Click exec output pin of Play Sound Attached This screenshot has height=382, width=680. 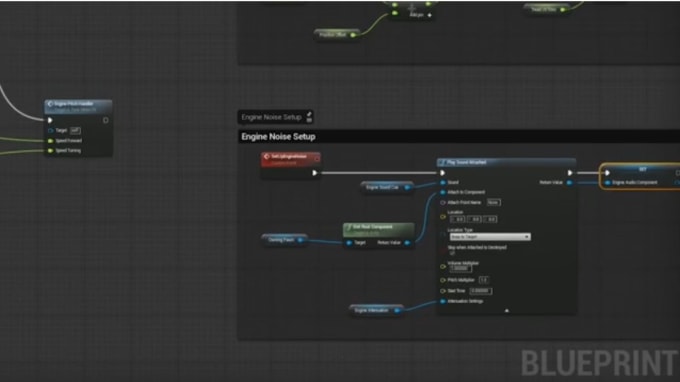tap(570, 173)
